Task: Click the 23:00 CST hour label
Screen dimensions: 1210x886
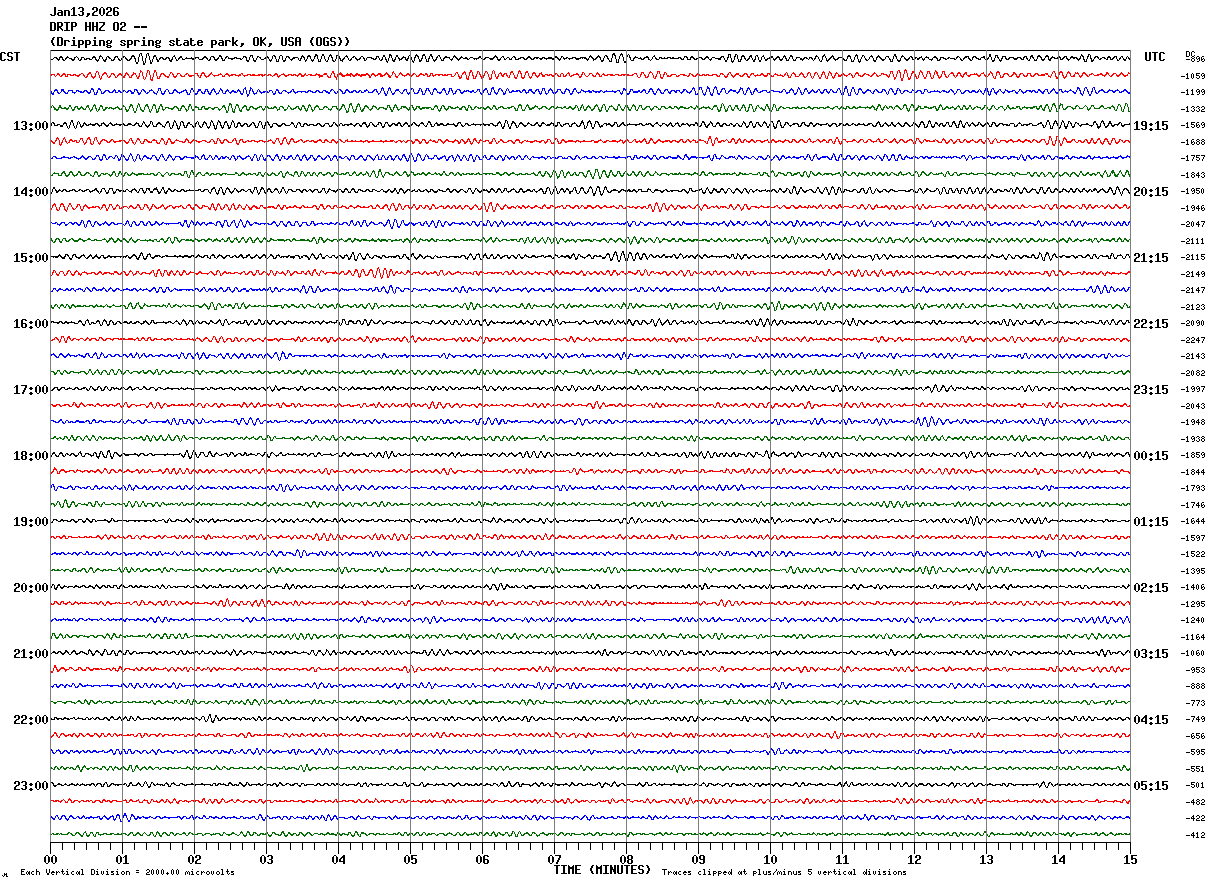Action: (x=30, y=786)
